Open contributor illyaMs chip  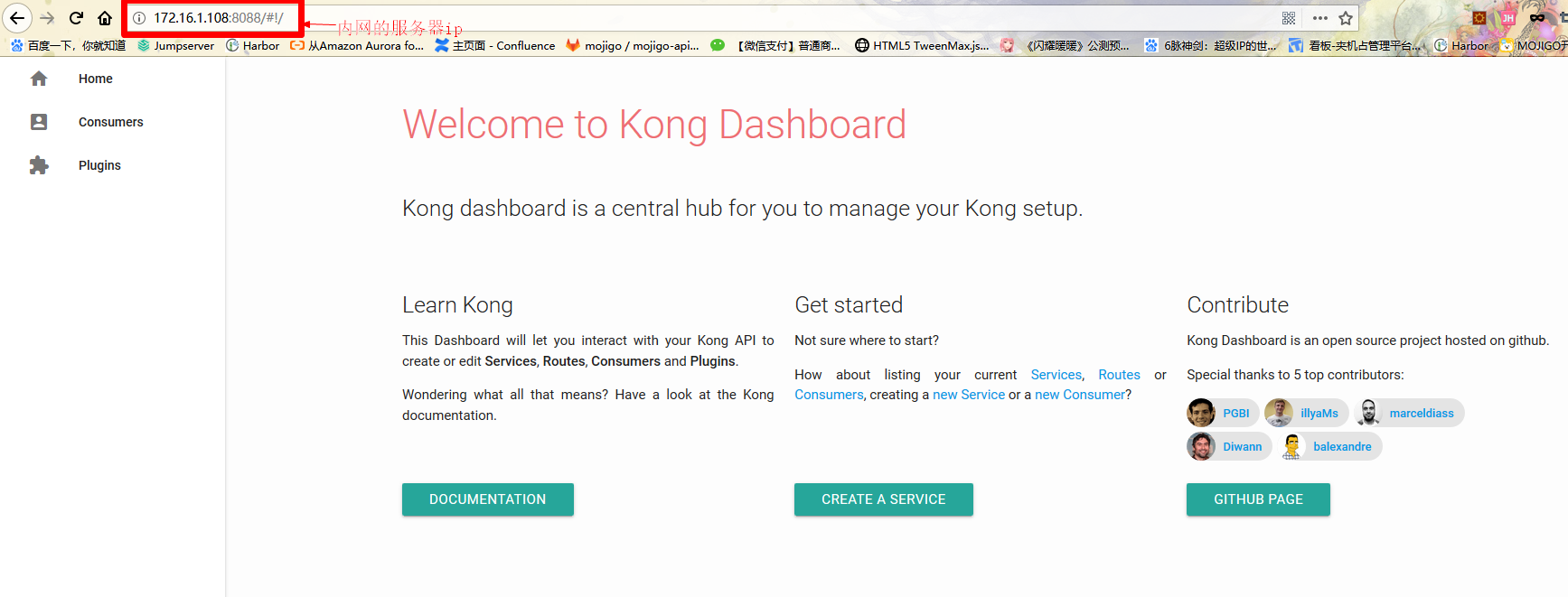pyautogui.click(x=1307, y=413)
